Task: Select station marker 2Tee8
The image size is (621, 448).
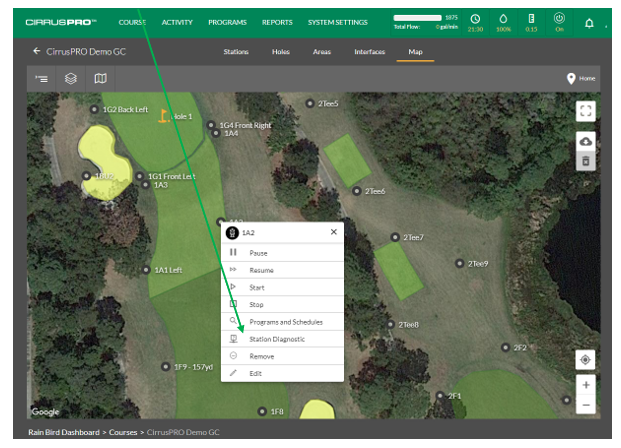Action: 390,325
